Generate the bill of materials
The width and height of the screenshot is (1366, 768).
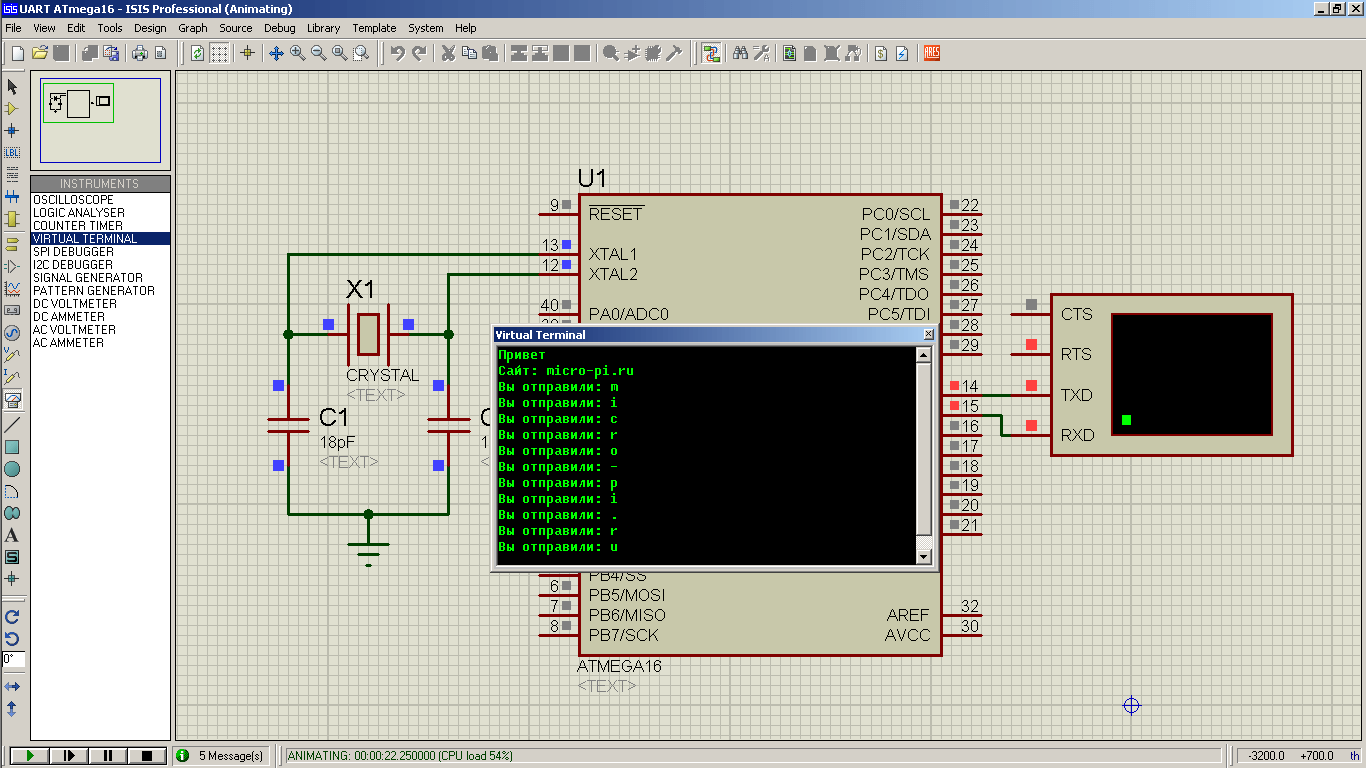pyautogui.click(x=881, y=53)
